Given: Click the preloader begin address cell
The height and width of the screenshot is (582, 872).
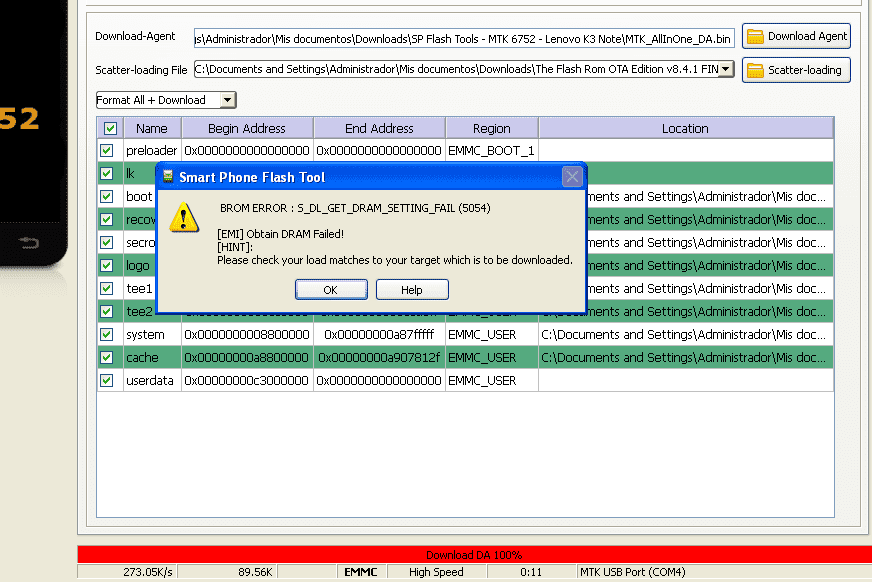Looking at the screenshot, I should click(247, 151).
